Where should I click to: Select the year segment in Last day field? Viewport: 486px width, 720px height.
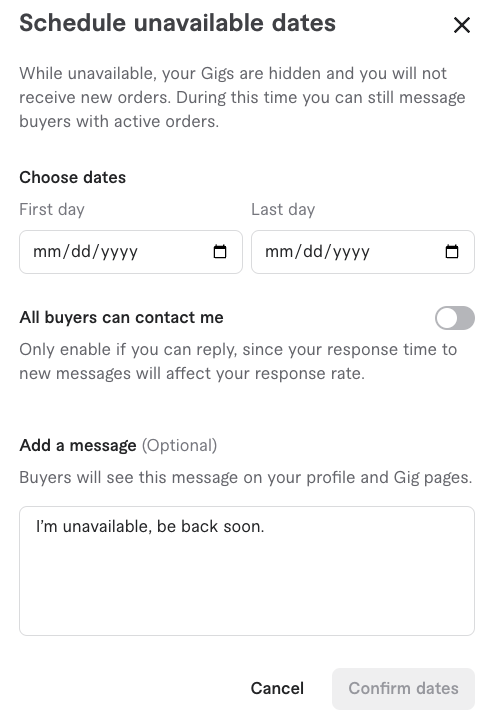click(x=351, y=252)
